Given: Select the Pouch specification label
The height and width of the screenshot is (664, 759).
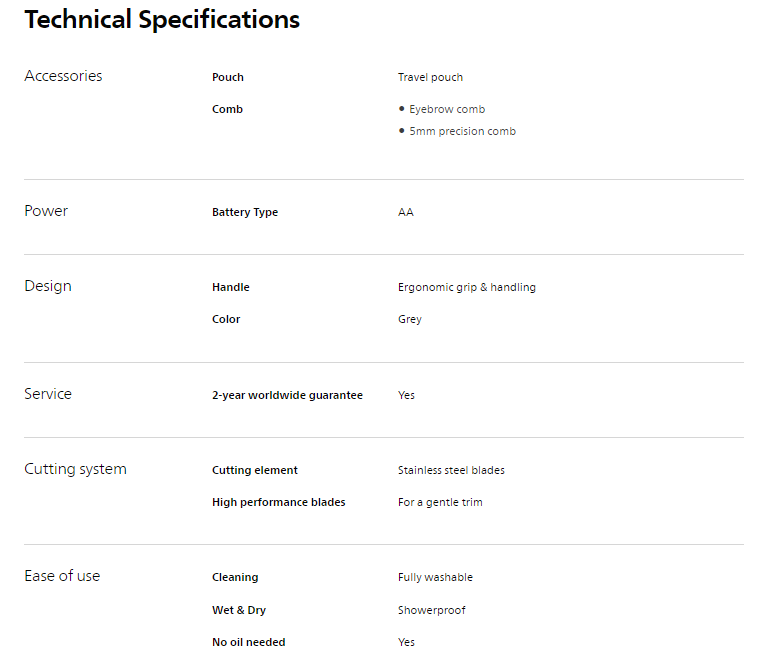Looking at the screenshot, I should (x=228, y=77).
